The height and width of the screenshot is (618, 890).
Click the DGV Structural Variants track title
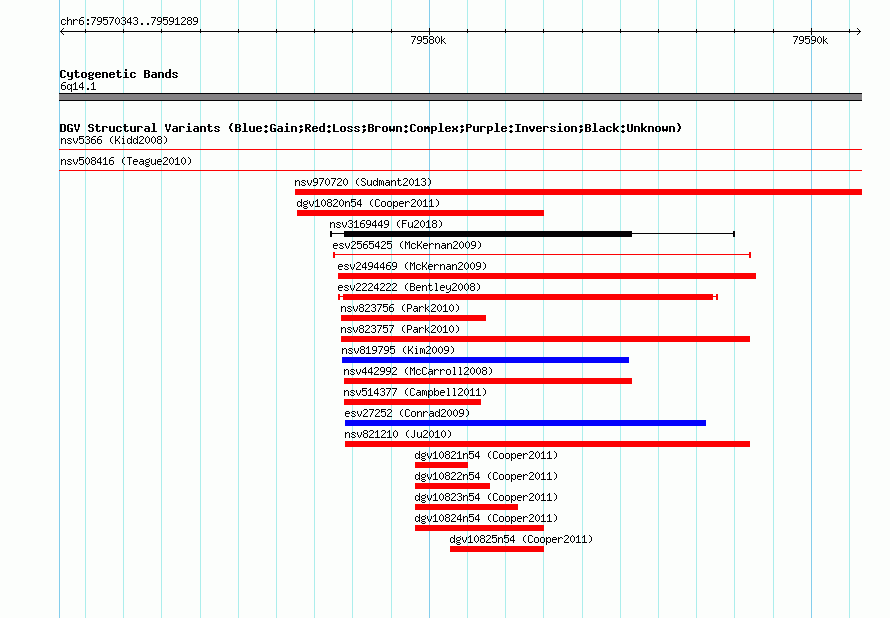pos(371,128)
